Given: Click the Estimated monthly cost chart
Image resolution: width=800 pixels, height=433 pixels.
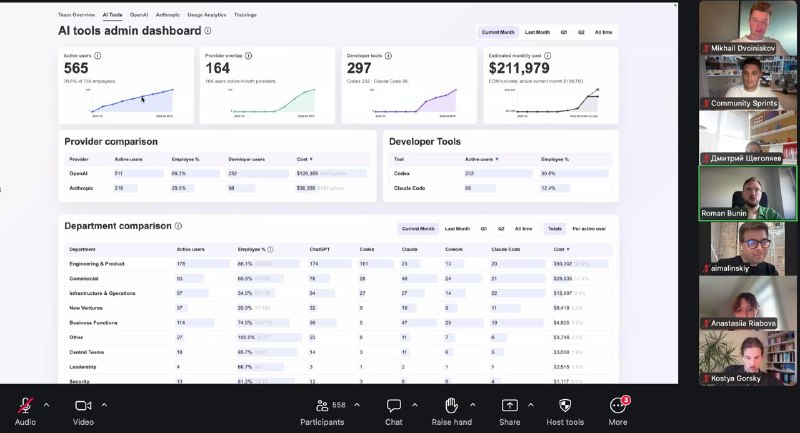Looking at the screenshot, I should (x=554, y=102).
